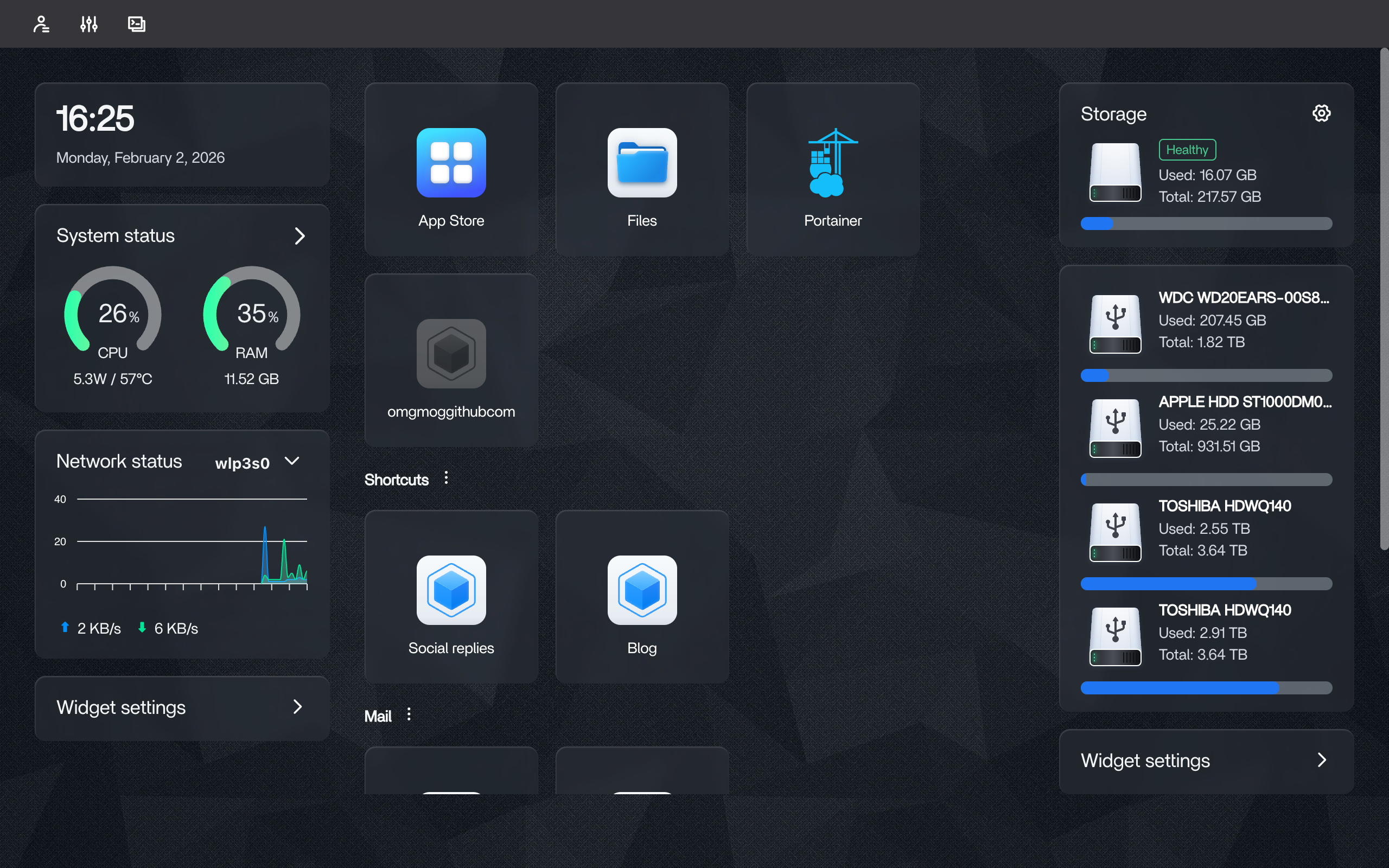Click the WDC WD20EARS drive entry
Image resolution: width=1389 pixels, height=868 pixels.
pos(1243,298)
